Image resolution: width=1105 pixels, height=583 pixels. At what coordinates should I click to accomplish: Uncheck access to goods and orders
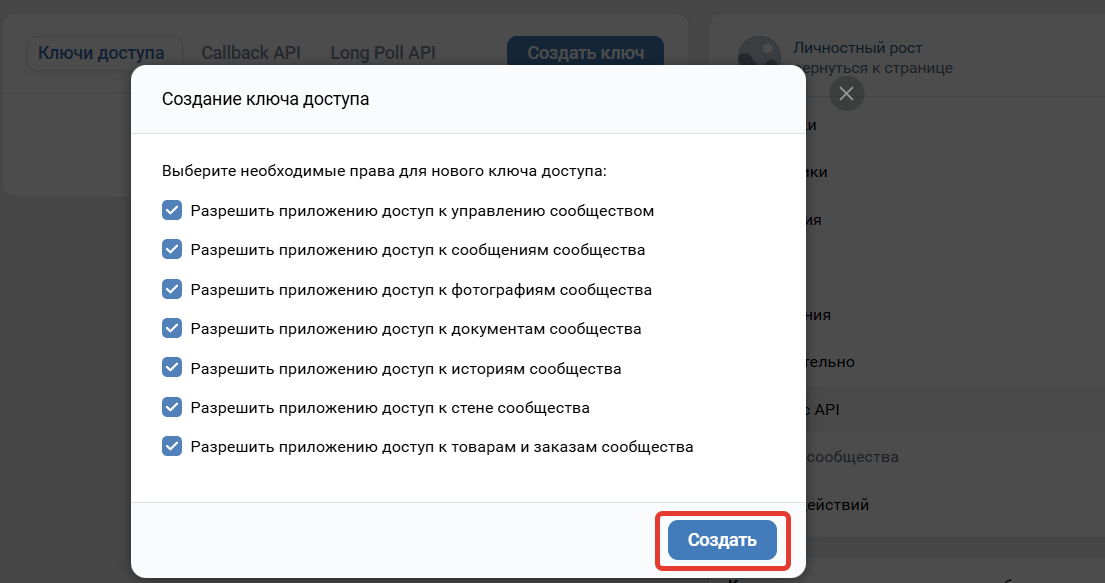pos(172,446)
